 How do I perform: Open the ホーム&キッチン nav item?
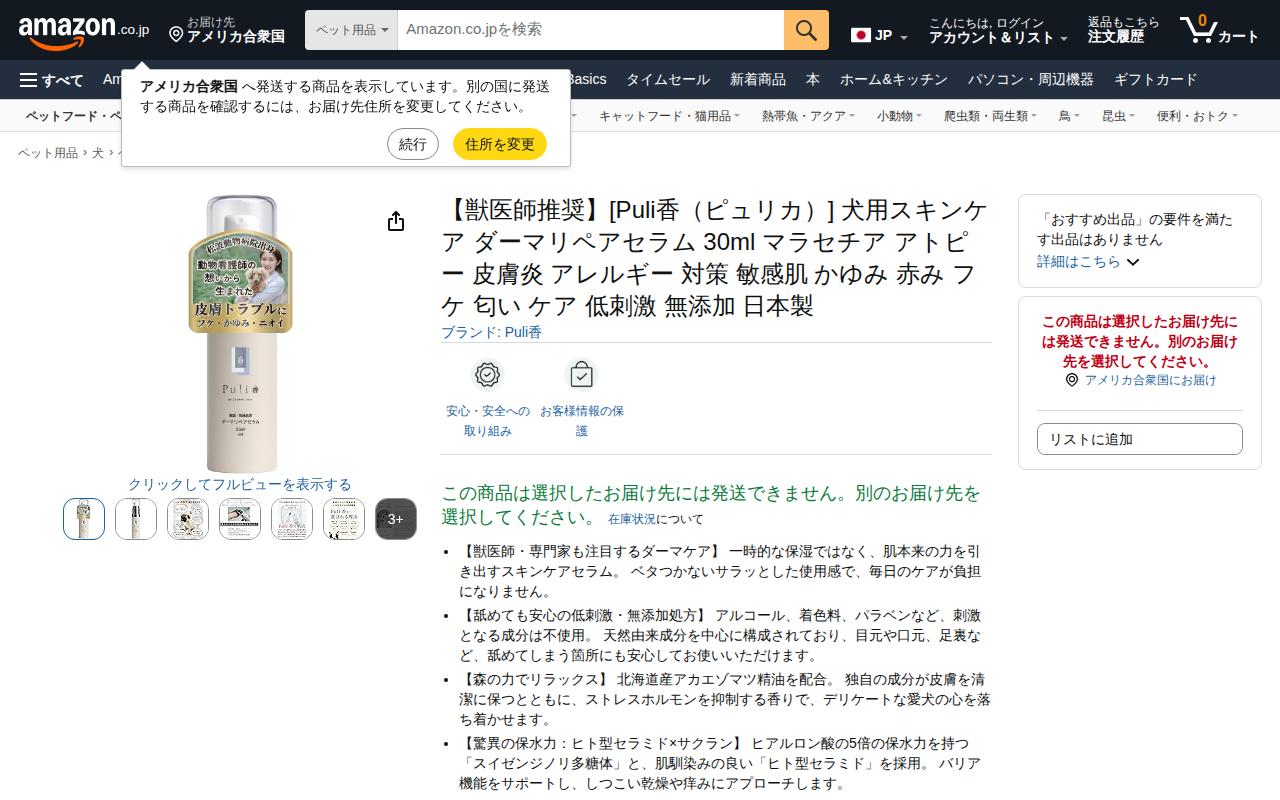point(896,80)
